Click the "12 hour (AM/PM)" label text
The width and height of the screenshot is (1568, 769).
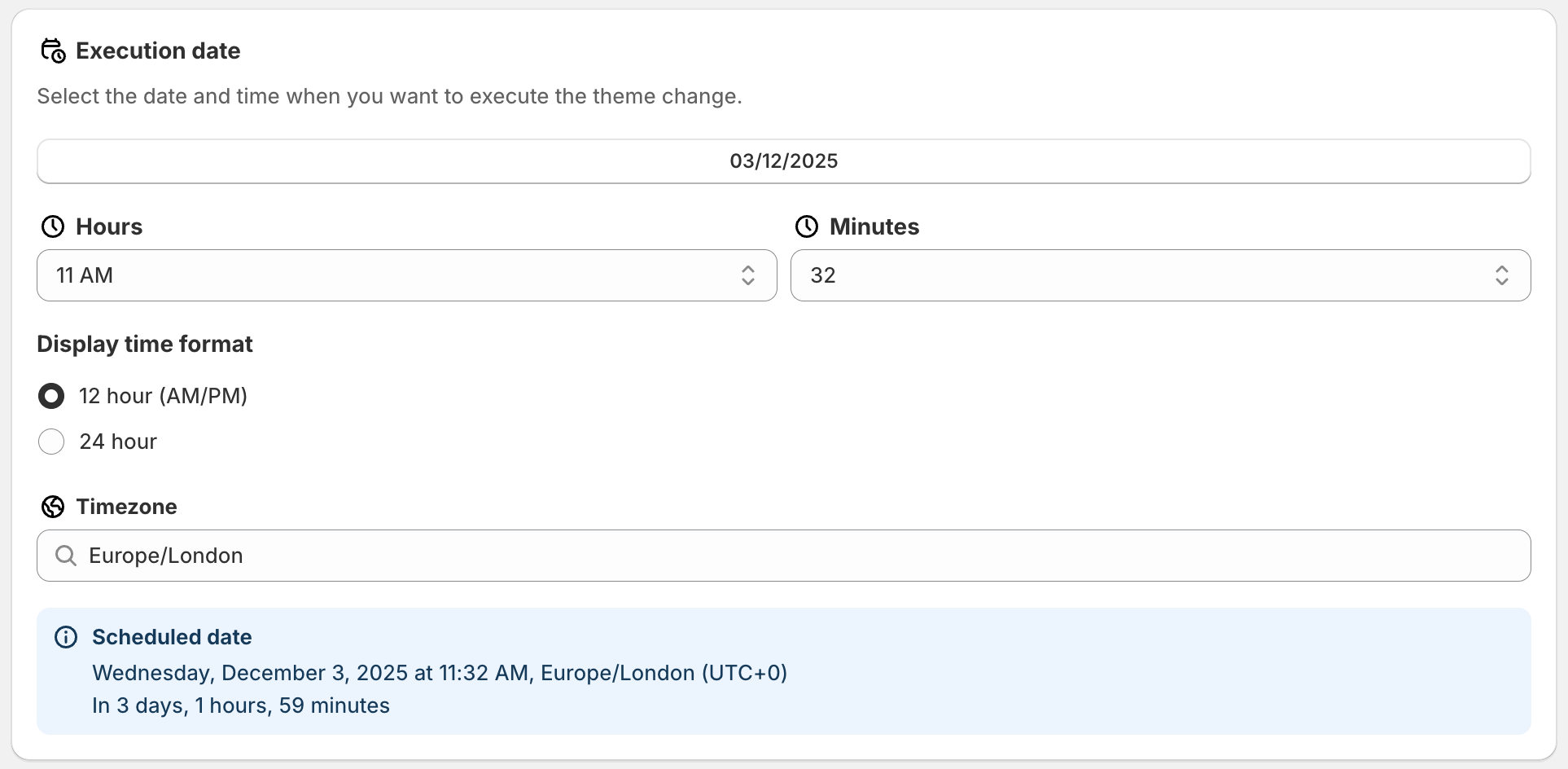tap(163, 396)
